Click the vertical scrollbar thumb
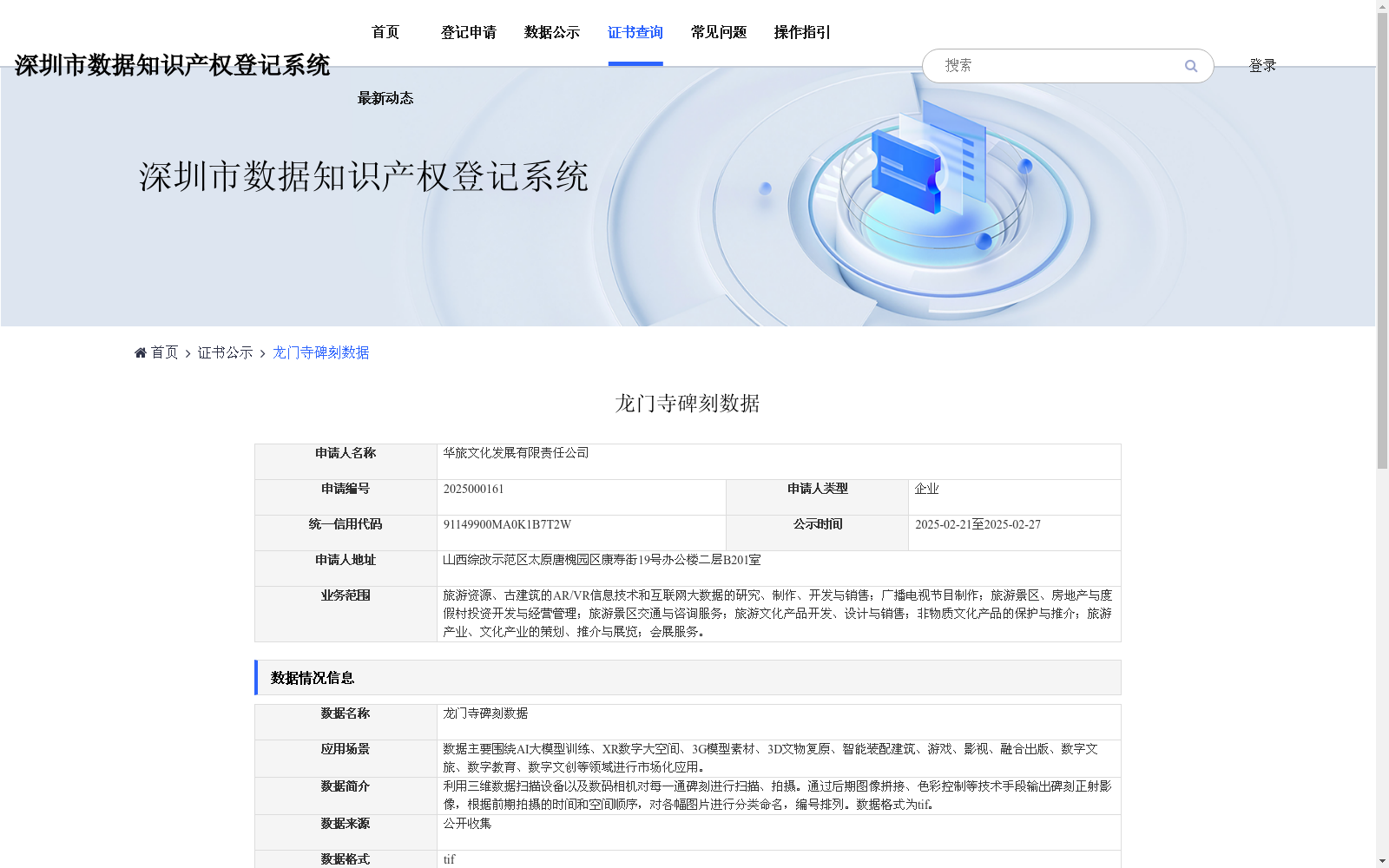 (x=1382, y=241)
